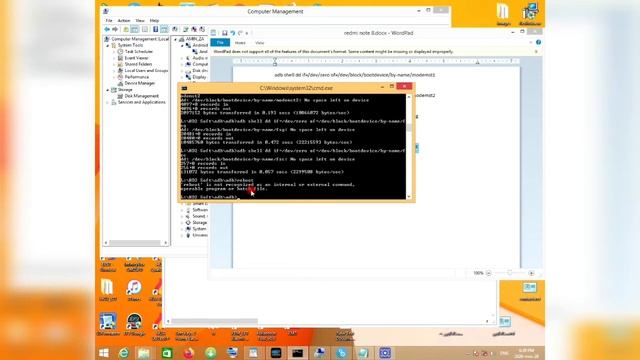The image size is (640, 360).
Task: Collapse the AMIN_ZA computer node in device list
Action: [176, 39]
